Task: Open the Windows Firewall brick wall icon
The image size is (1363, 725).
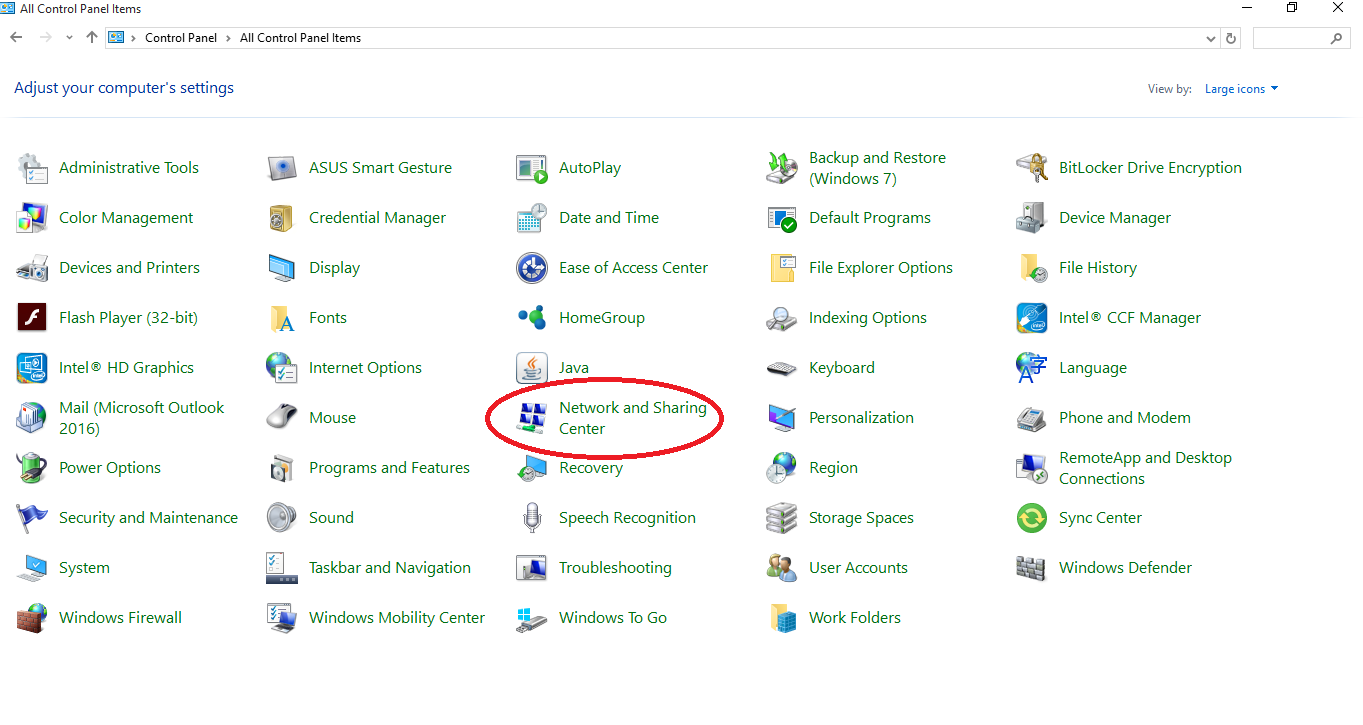Action: coord(32,618)
